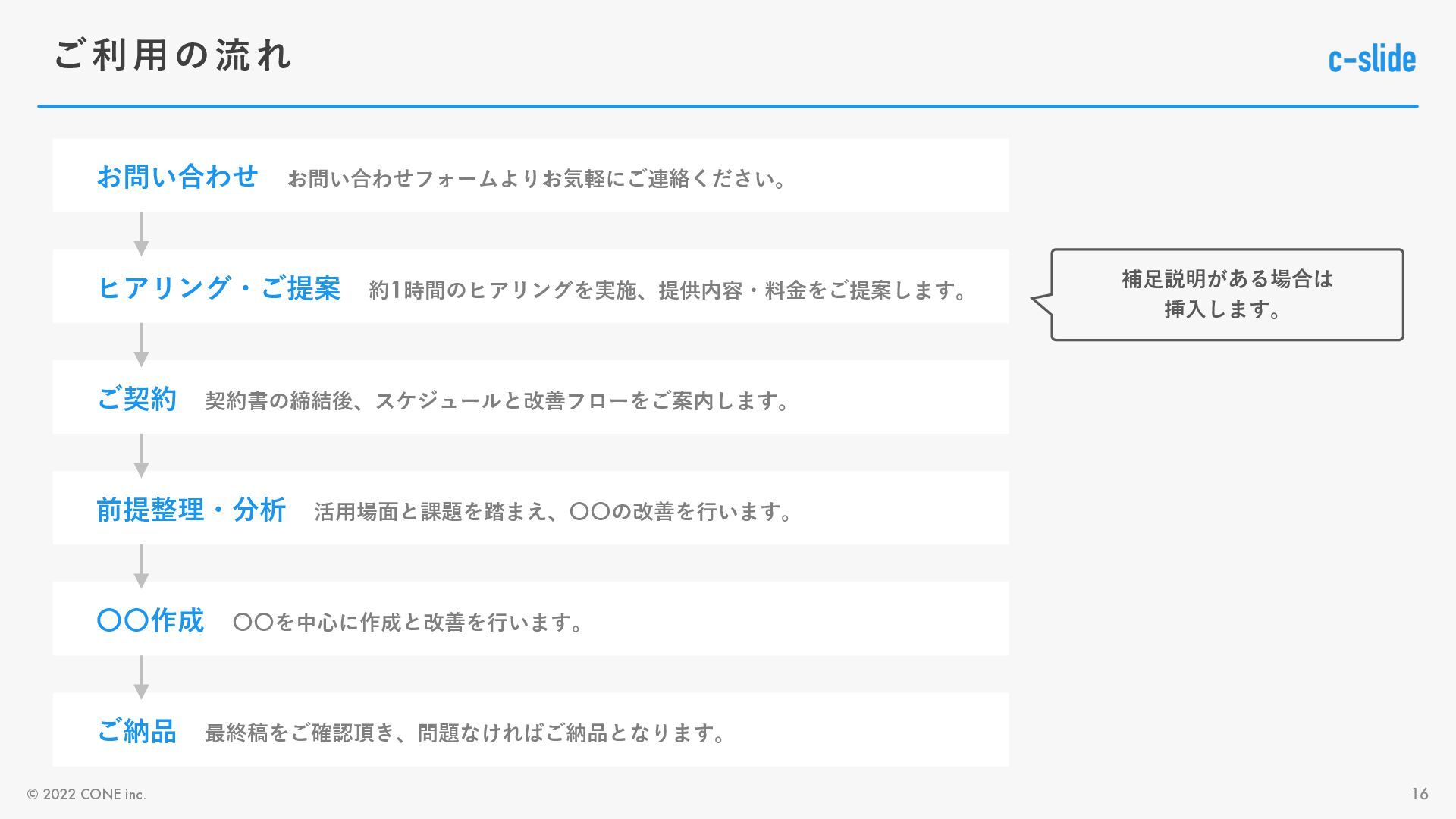Click the speech bubble pointer tail
1456x819 pixels.
pos(1042,303)
